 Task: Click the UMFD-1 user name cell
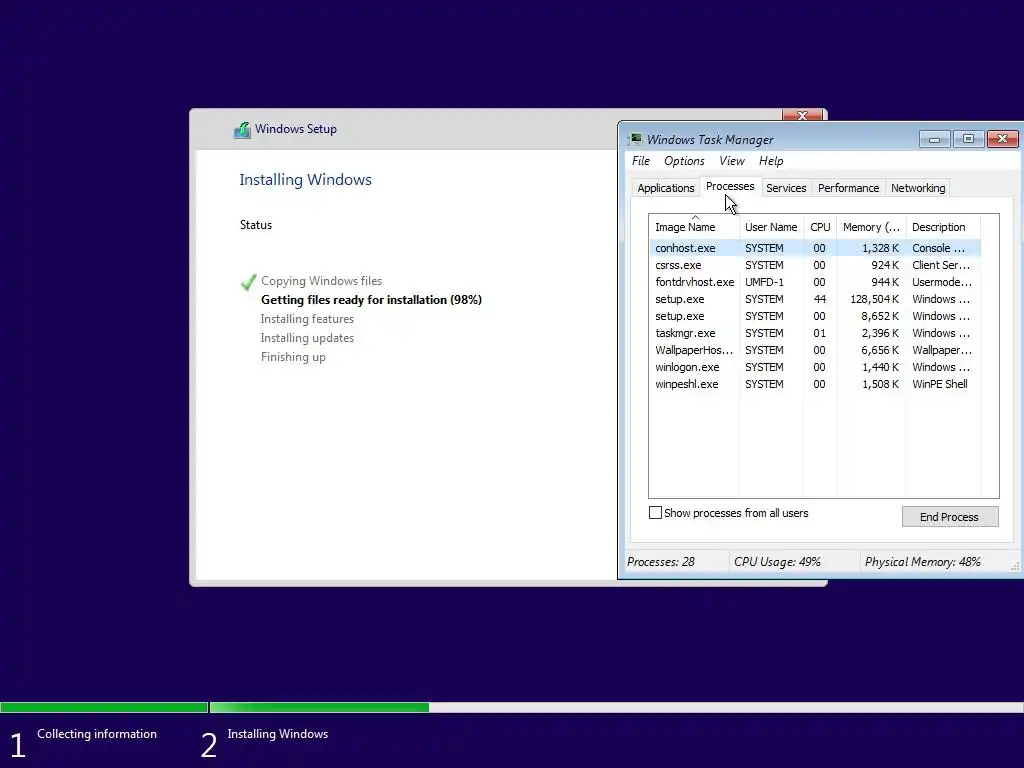click(x=764, y=282)
